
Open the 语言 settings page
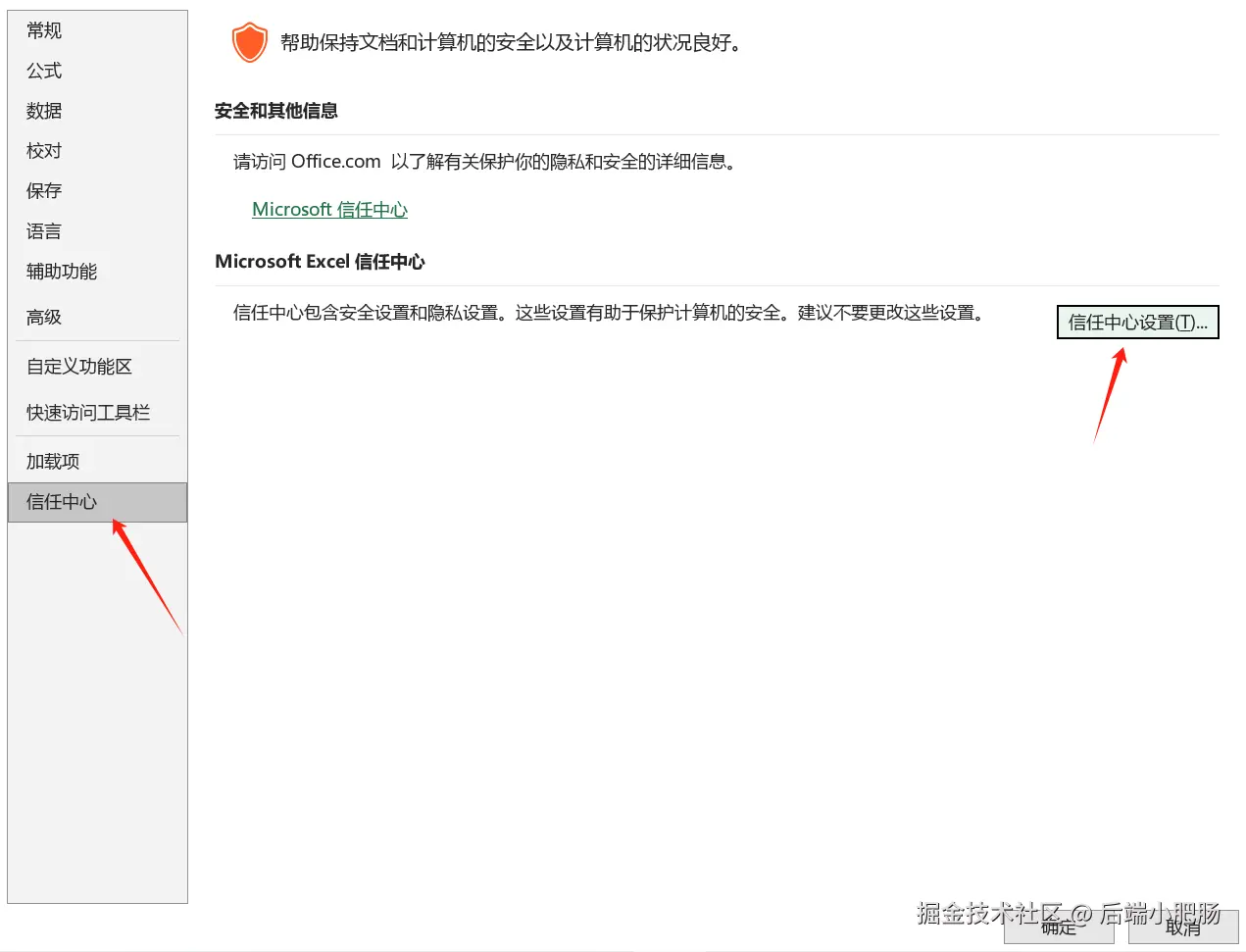(x=43, y=230)
